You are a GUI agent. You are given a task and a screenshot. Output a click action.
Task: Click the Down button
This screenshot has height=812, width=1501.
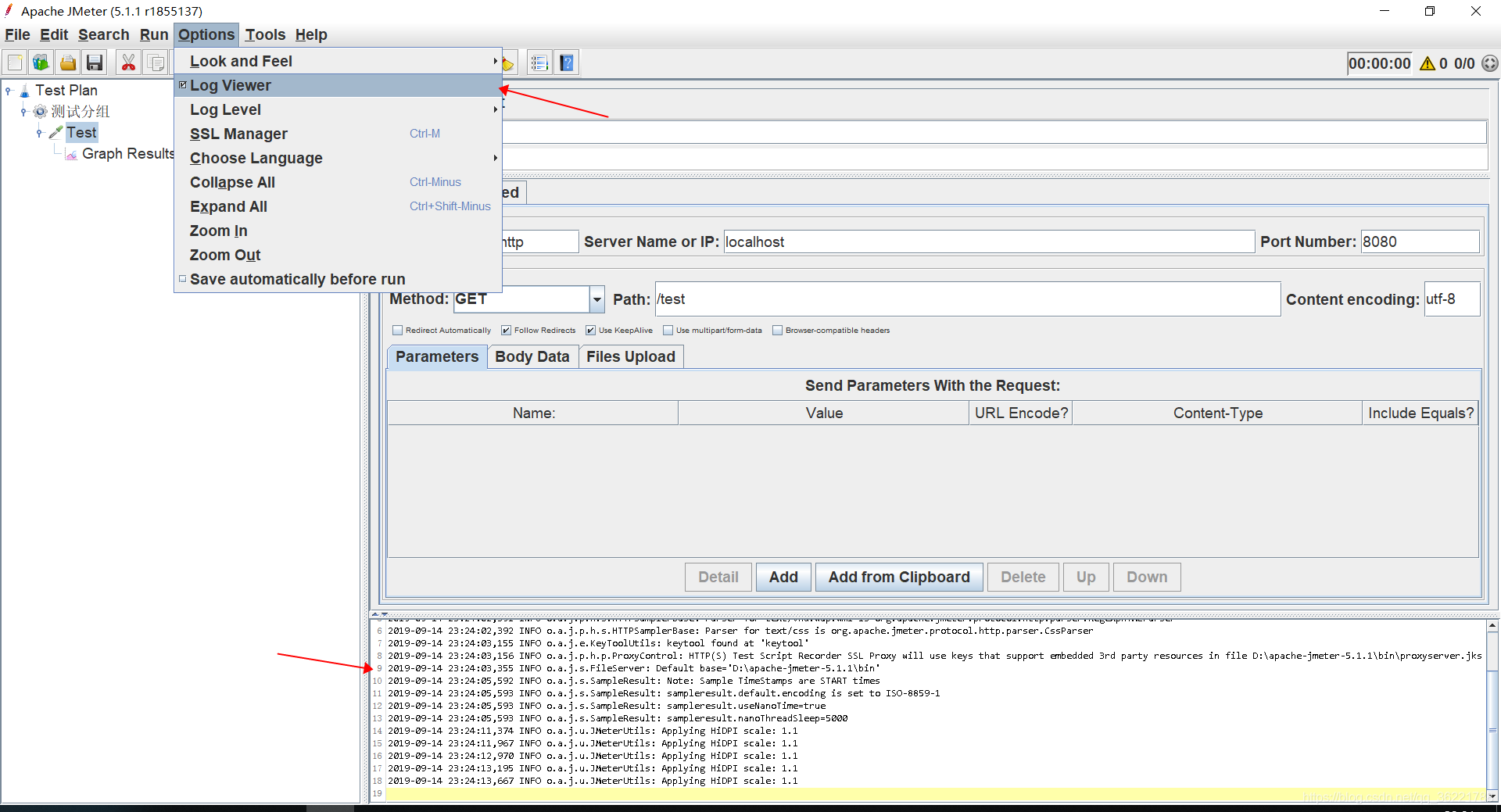[1147, 577]
